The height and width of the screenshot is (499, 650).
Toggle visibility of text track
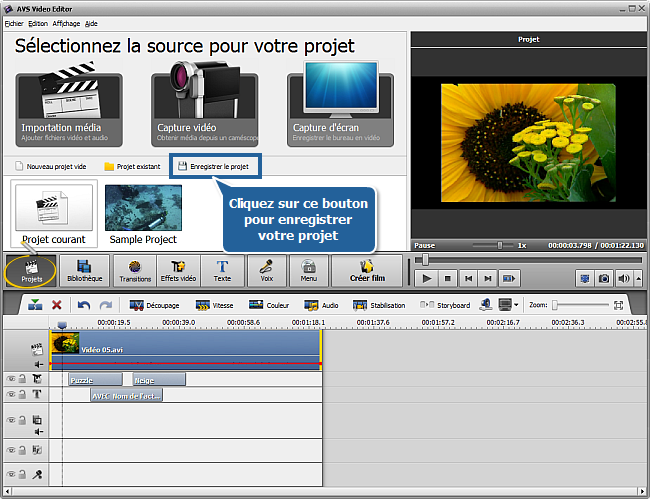11,394
